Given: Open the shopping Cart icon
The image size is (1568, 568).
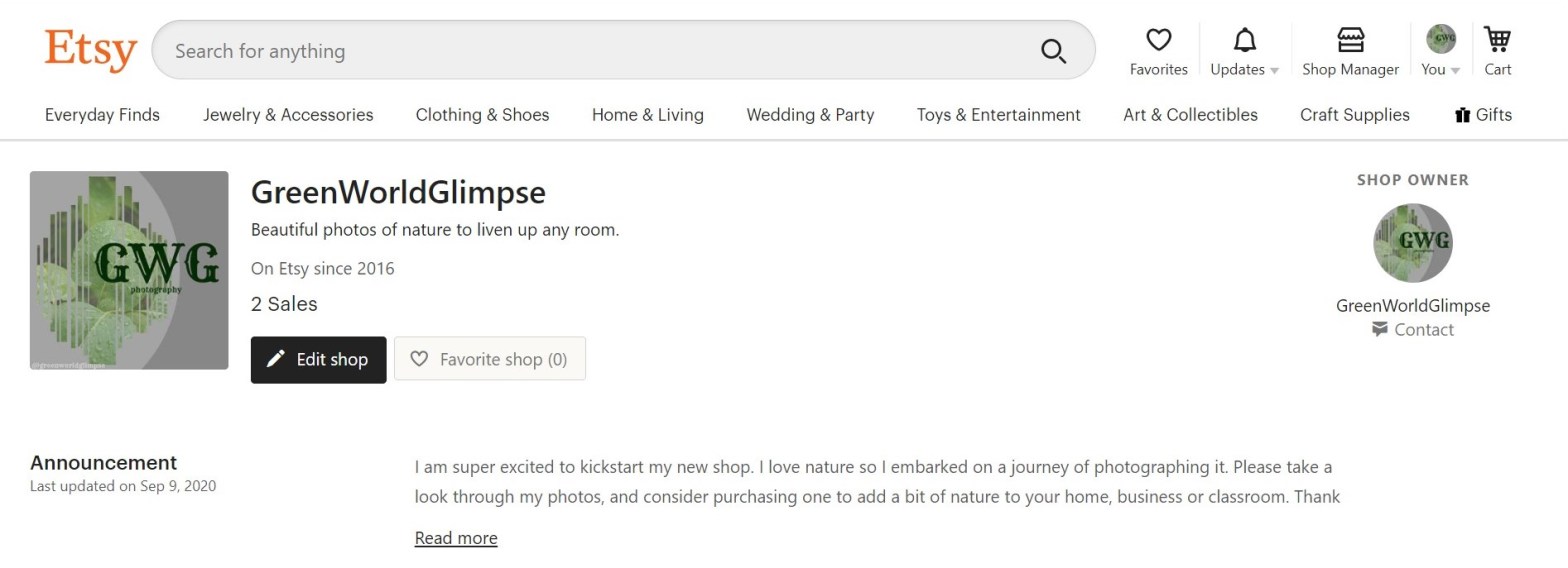Looking at the screenshot, I should (1497, 51).
